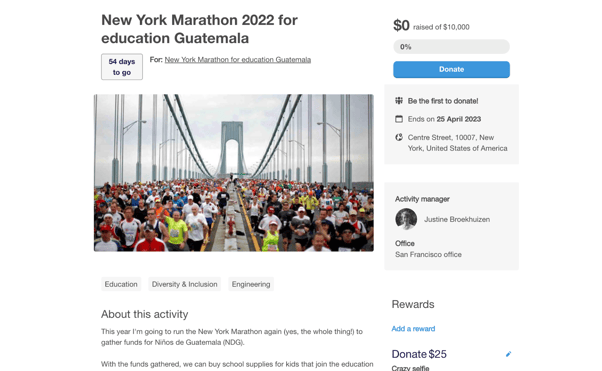Click the 0% fundraising progress bar

click(x=451, y=47)
